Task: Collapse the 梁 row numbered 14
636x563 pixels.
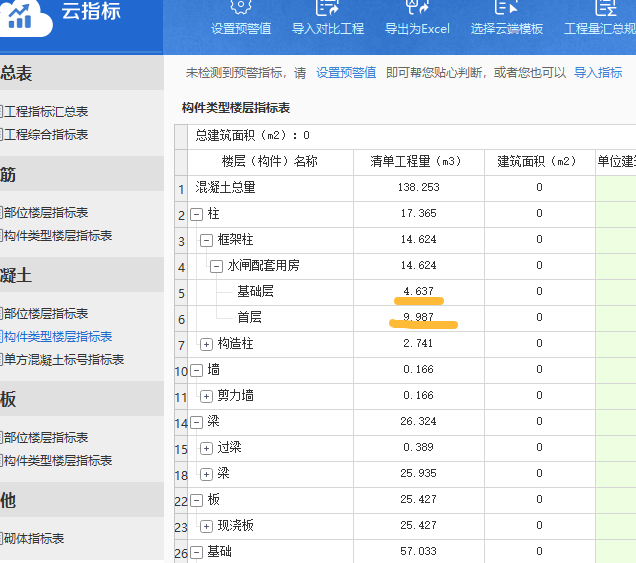Action: [x=196, y=423]
